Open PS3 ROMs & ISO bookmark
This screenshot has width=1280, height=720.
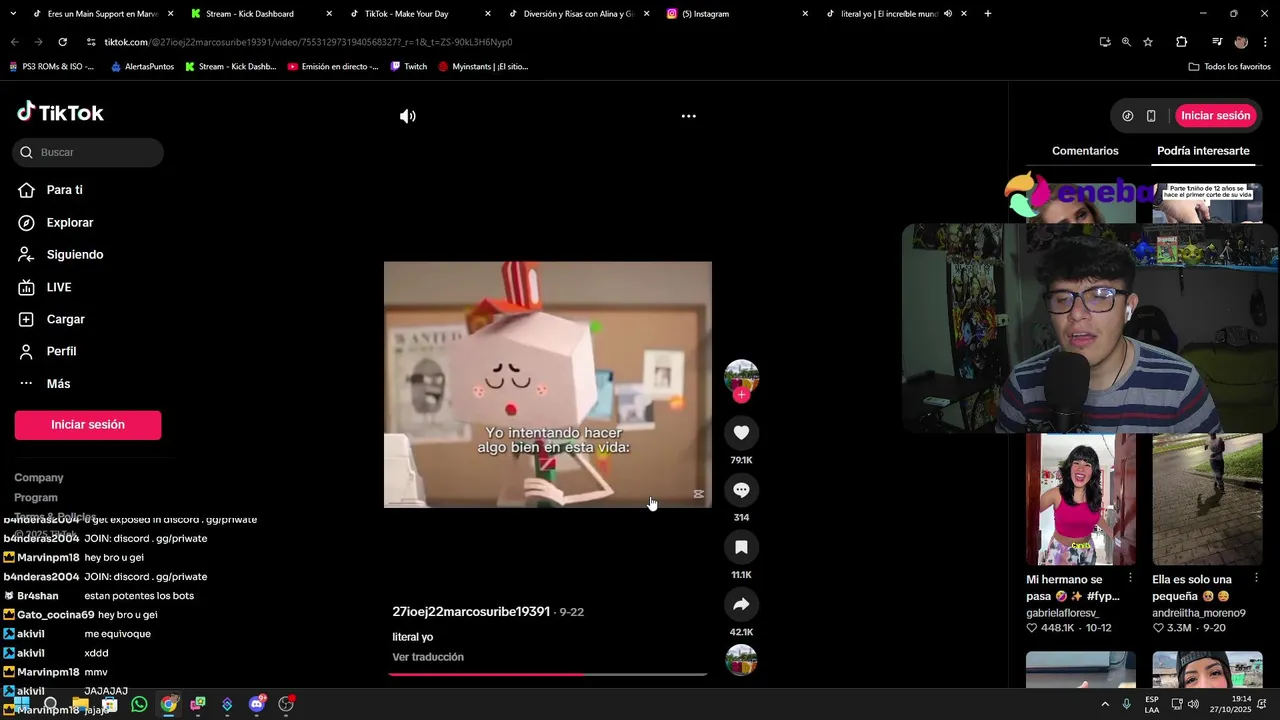coord(51,67)
